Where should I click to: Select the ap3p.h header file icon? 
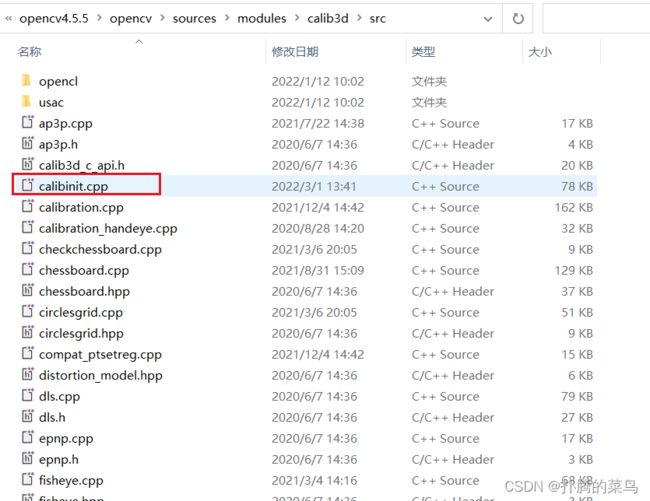27,143
